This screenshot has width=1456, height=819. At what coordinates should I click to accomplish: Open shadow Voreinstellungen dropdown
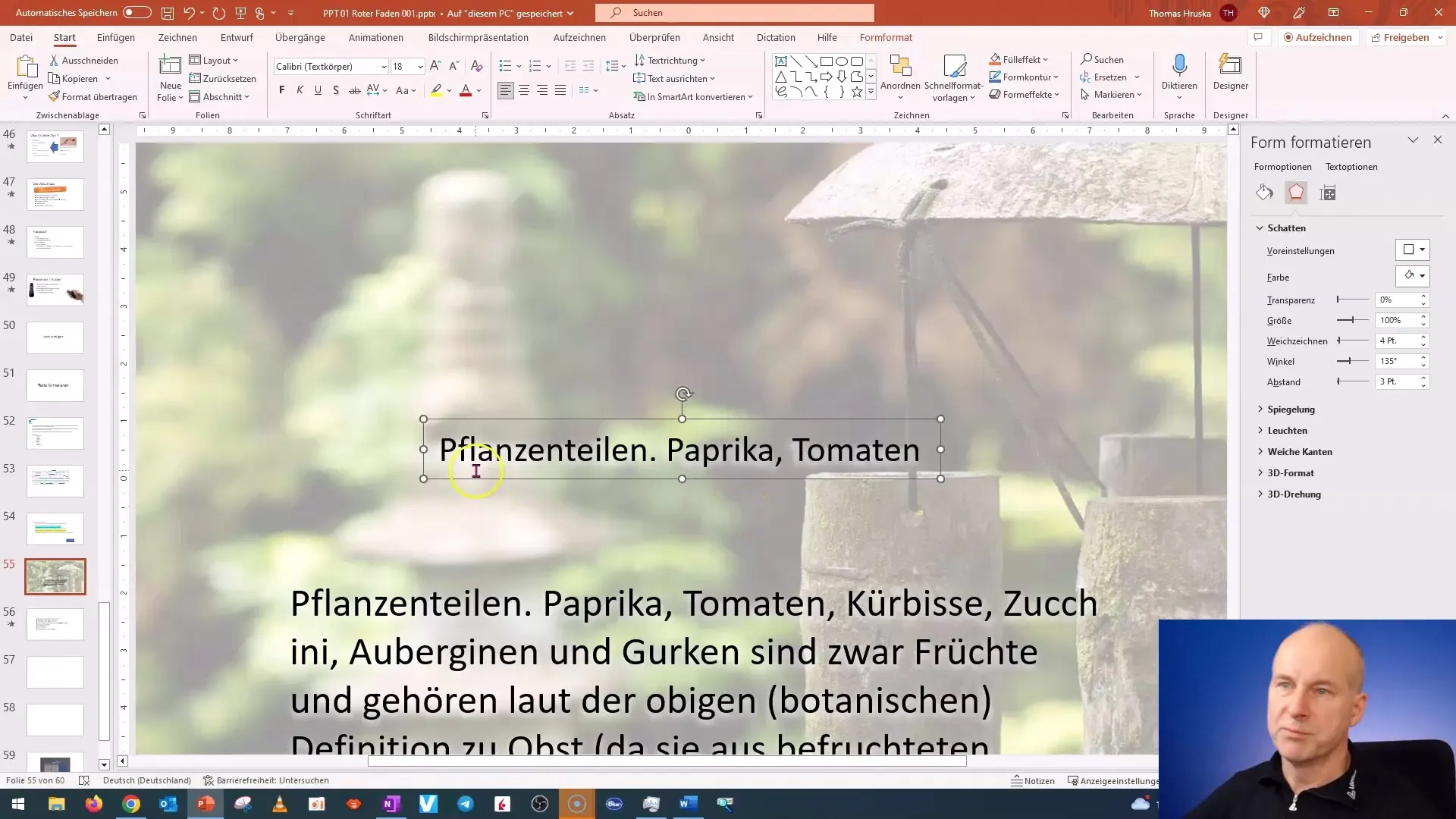[x=1413, y=249]
